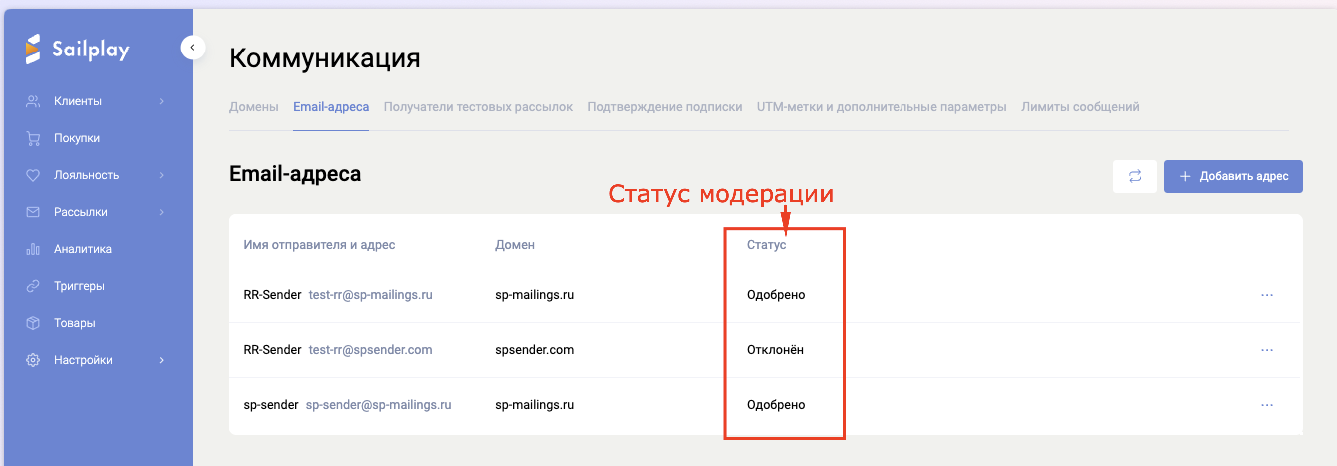1337x466 pixels.
Task: Open the Покупки cart icon
Action: click(33, 138)
